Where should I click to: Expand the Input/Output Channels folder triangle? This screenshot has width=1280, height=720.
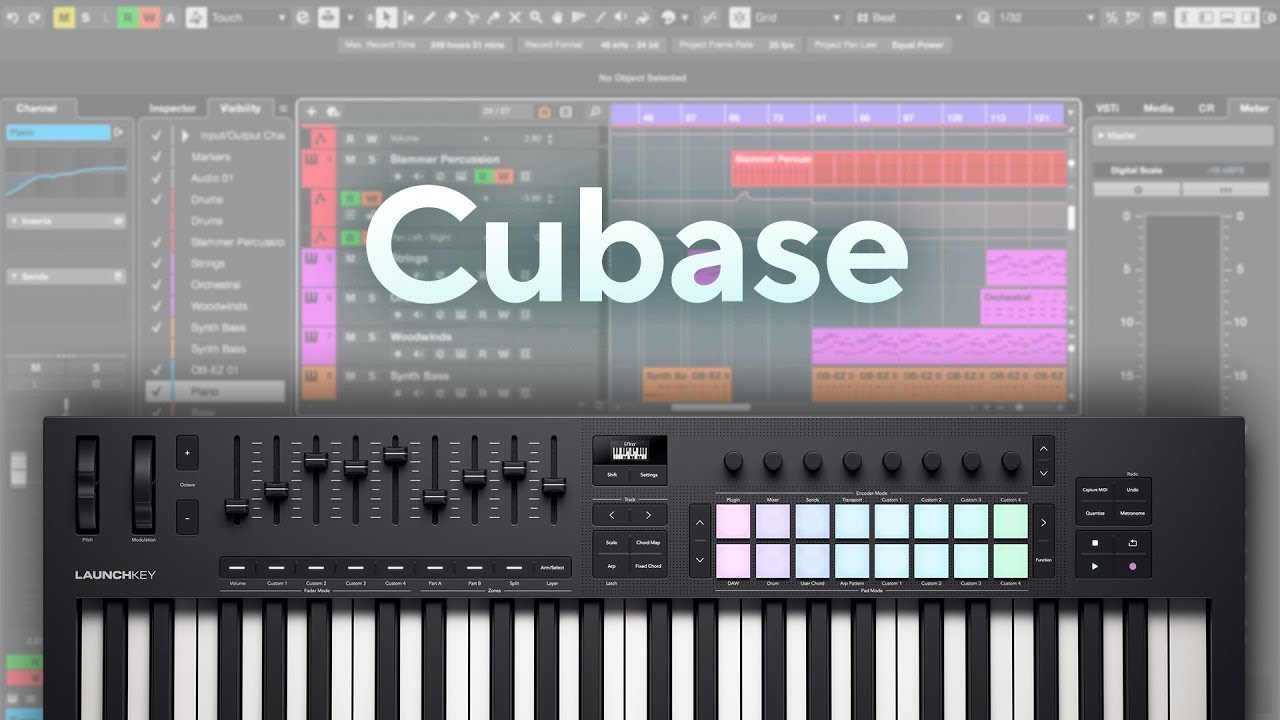click(185, 135)
